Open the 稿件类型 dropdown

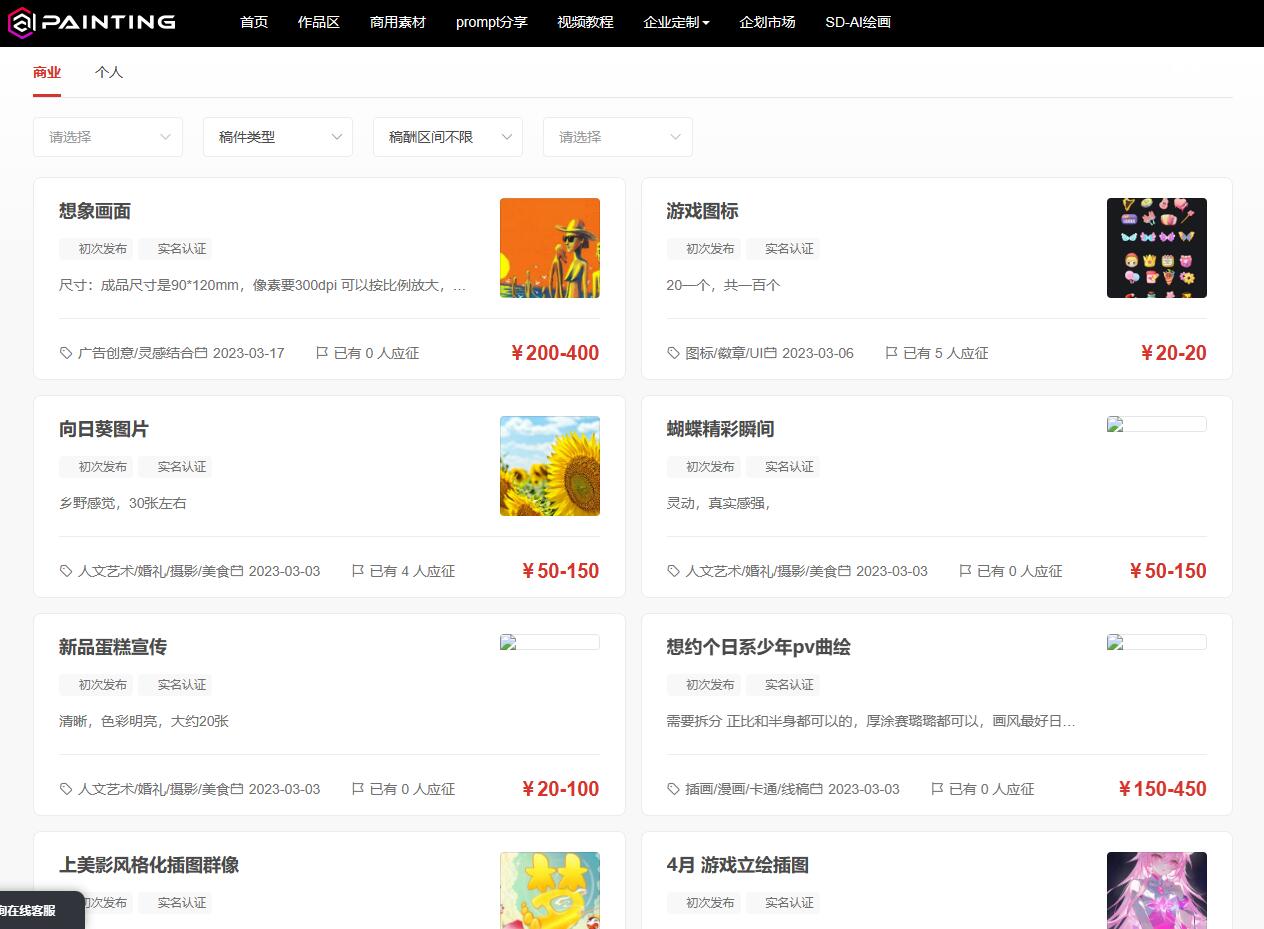277,137
